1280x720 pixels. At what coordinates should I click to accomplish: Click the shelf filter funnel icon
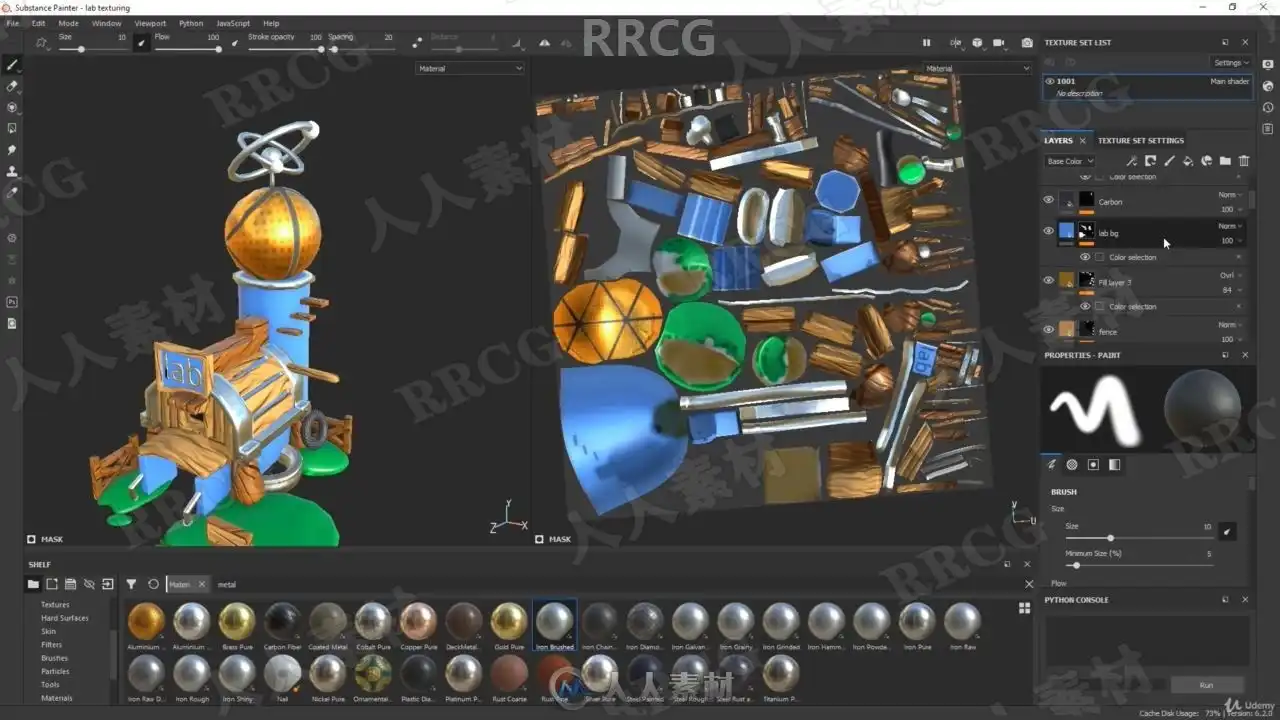pos(131,584)
